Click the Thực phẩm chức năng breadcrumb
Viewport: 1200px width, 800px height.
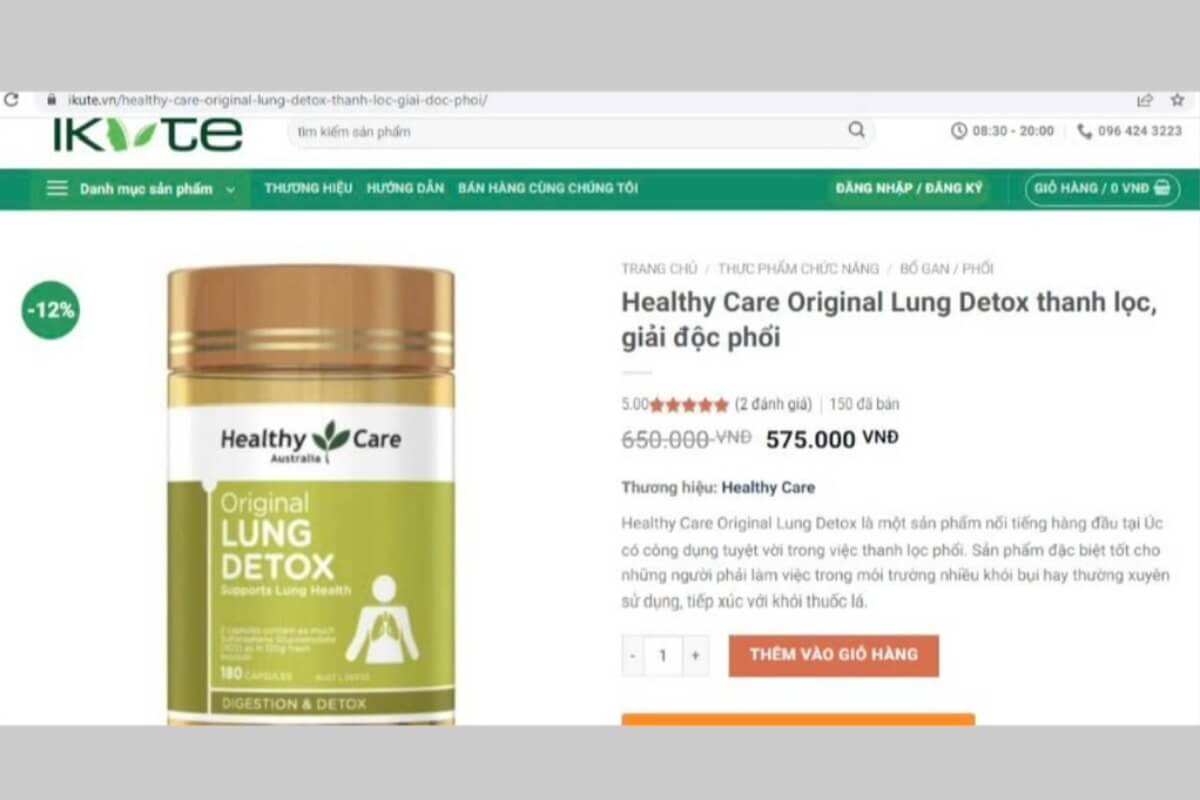coord(798,268)
